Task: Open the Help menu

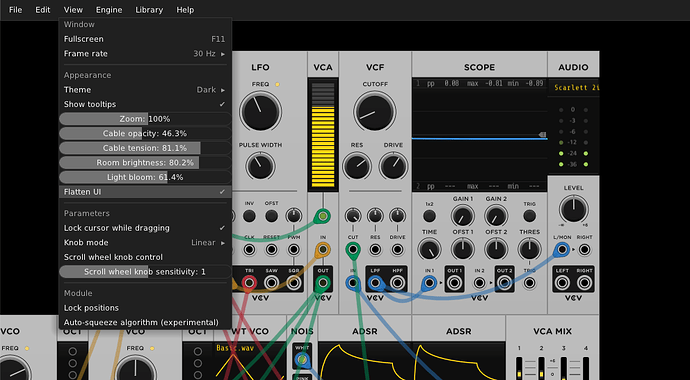Action: point(185,10)
